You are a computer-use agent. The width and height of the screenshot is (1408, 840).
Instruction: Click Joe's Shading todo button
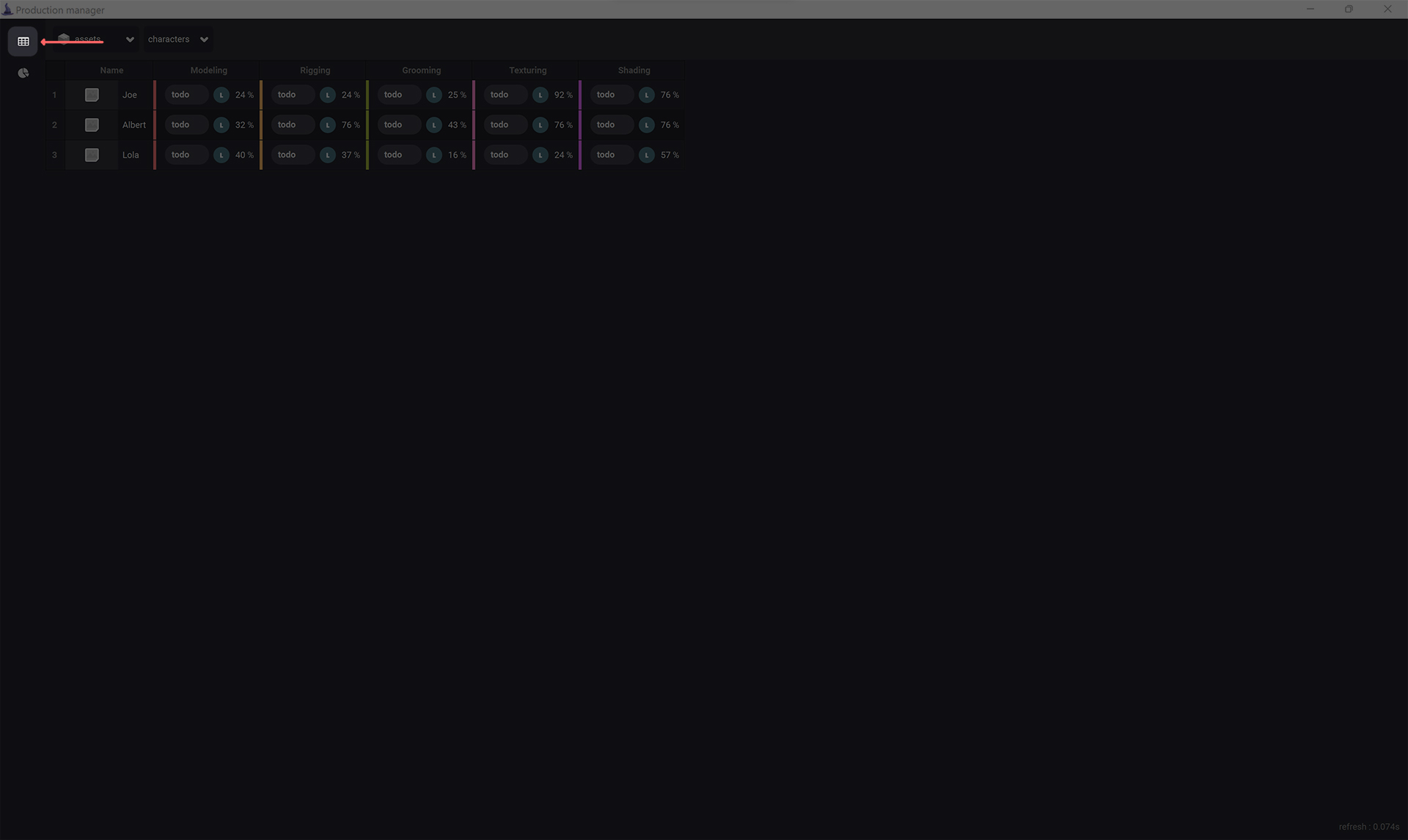tap(612, 95)
